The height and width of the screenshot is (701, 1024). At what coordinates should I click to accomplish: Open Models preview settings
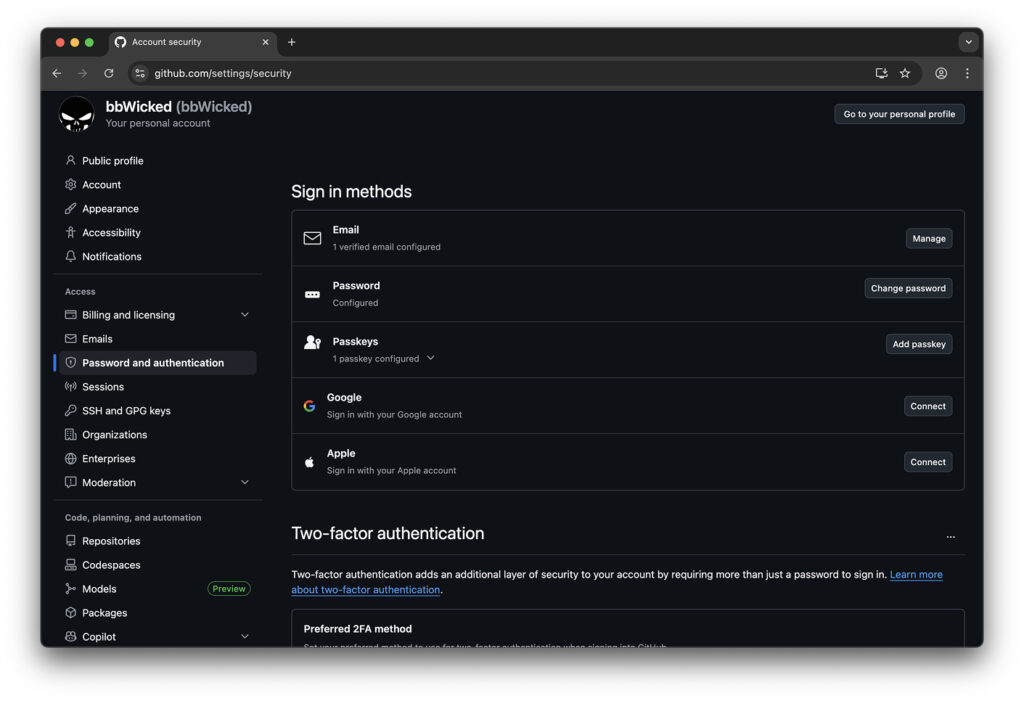pyautogui.click(x=157, y=589)
